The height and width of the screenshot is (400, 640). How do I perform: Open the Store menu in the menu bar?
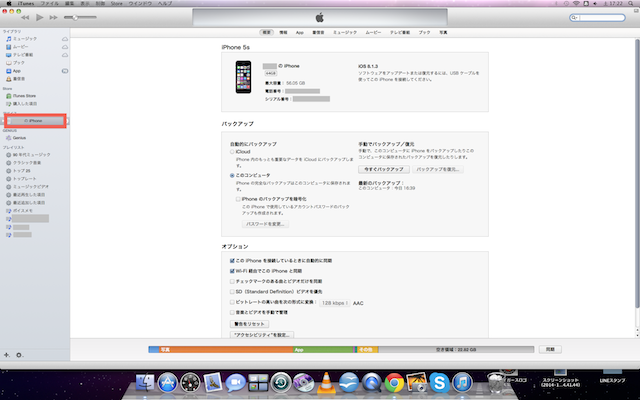coord(116,3)
